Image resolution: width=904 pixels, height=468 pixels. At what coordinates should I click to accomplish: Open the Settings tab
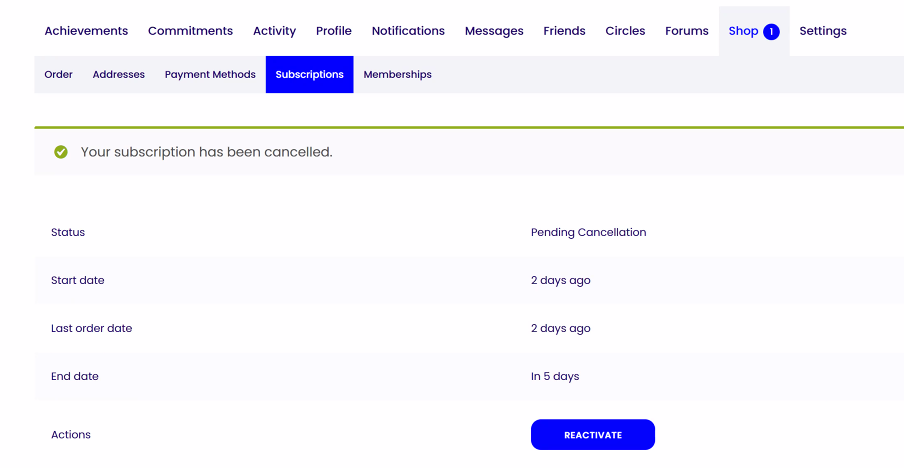coord(823,31)
